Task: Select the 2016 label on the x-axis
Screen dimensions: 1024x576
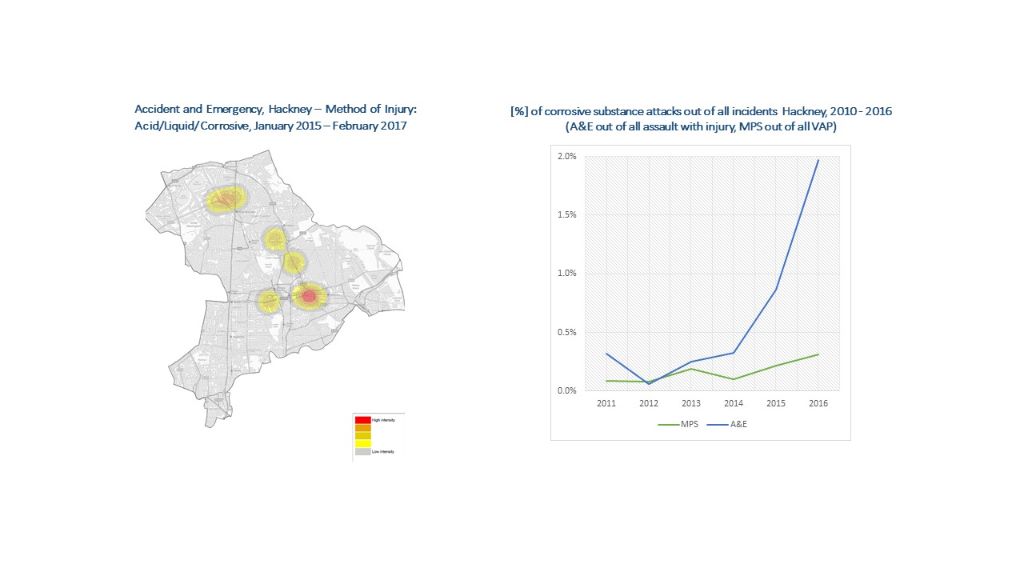Action: (819, 404)
